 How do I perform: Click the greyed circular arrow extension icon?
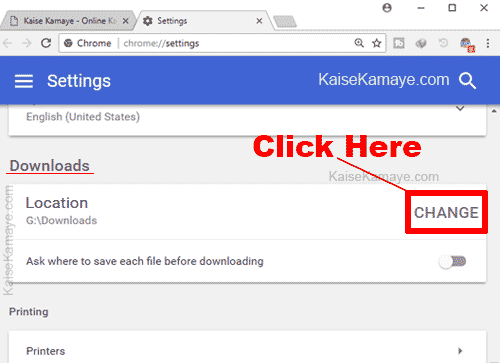point(443,43)
